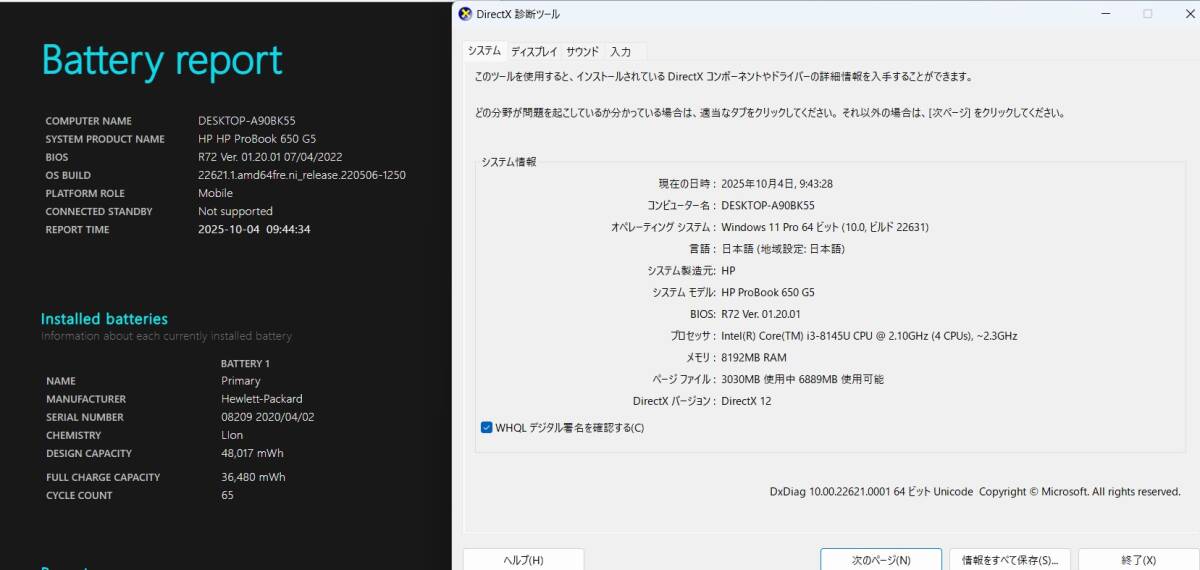This screenshot has height=570, width=1200.
Task: Click システム モデル value HP ProBook 650 G5
Action: pyautogui.click(x=768, y=293)
